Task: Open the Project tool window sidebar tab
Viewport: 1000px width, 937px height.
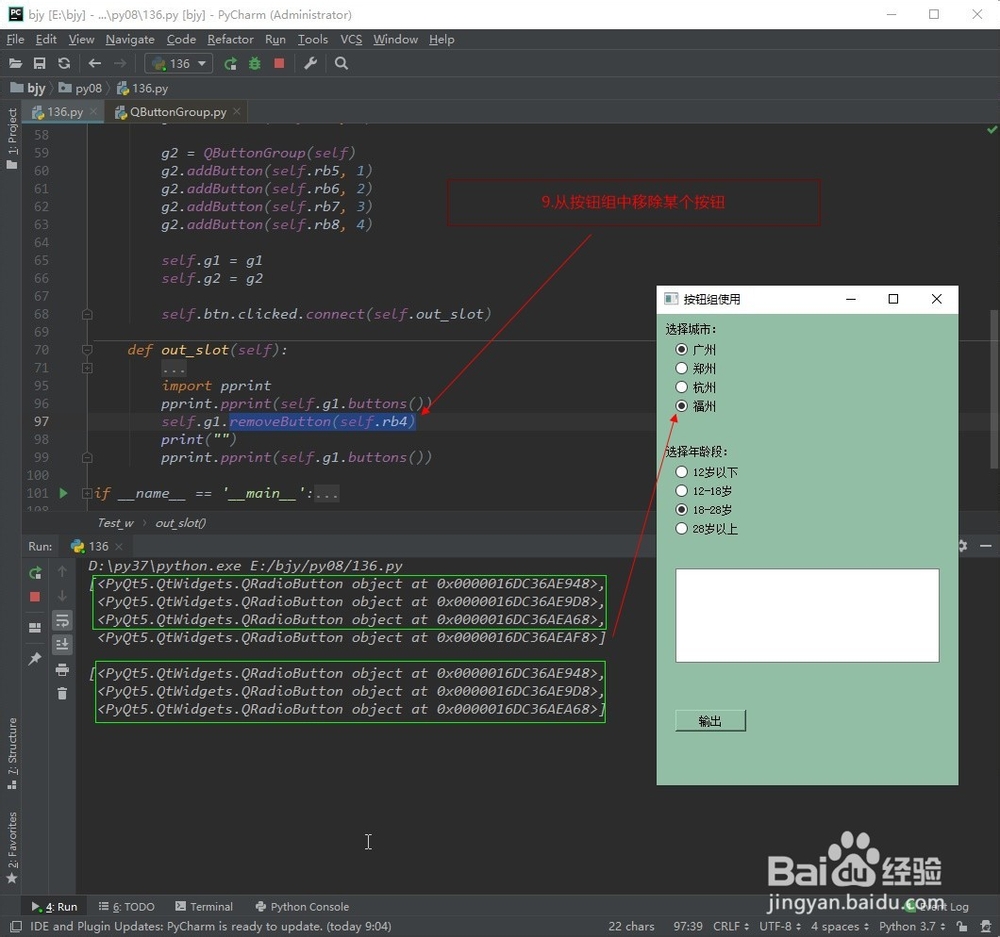Action: point(11,138)
